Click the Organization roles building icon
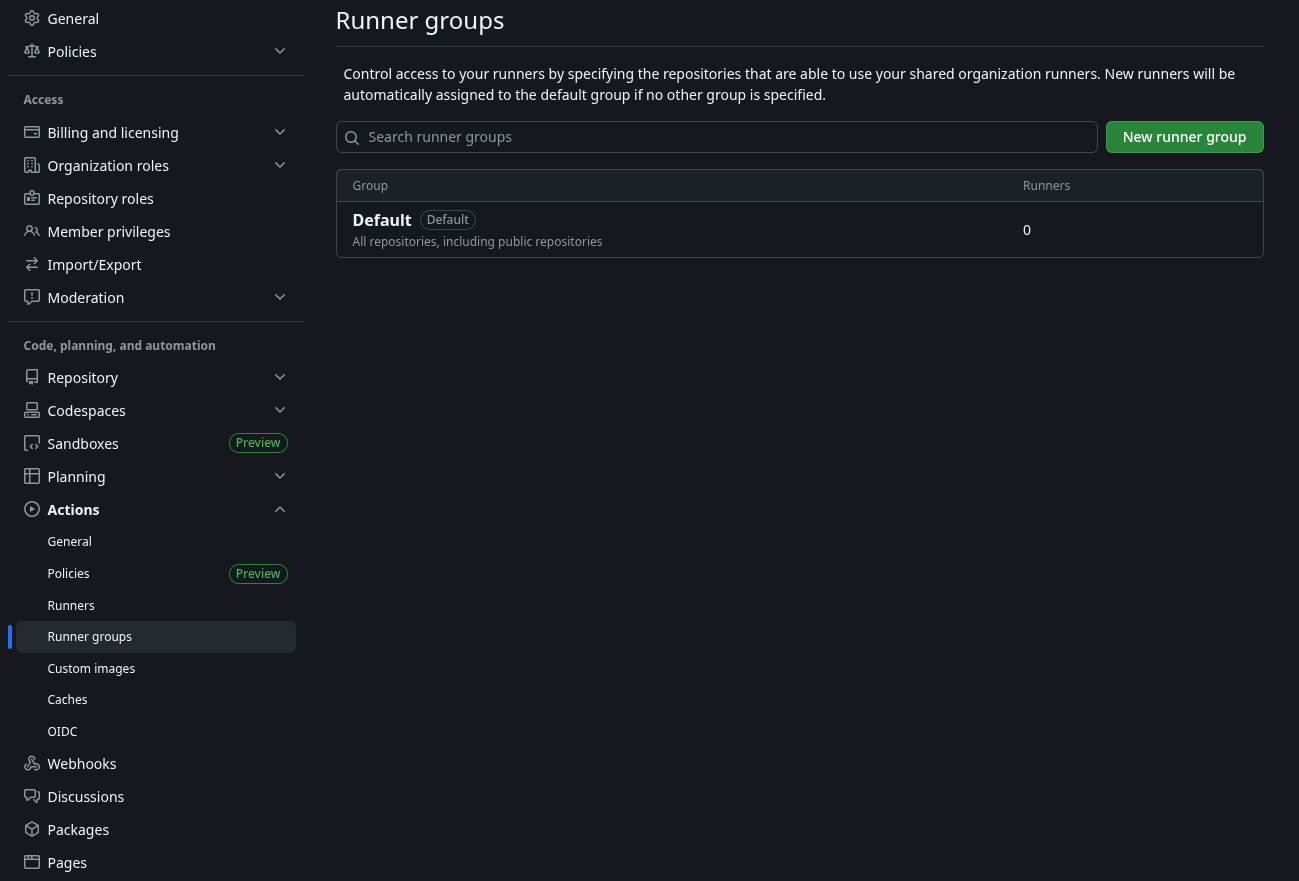This screenshot has width=1299, height=881. click(x=32, y=165)
